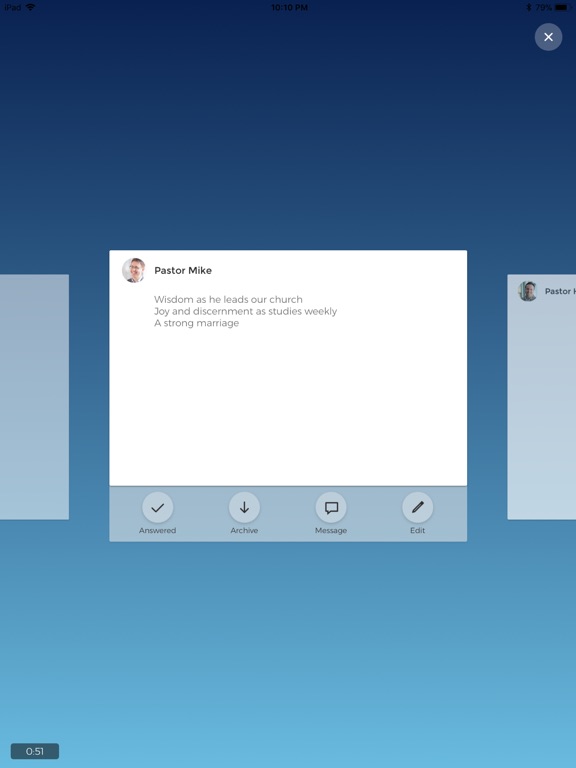Tap the clock showing 10:10 PM
This screenshot has height=768, width=576.
click(289, 7)
